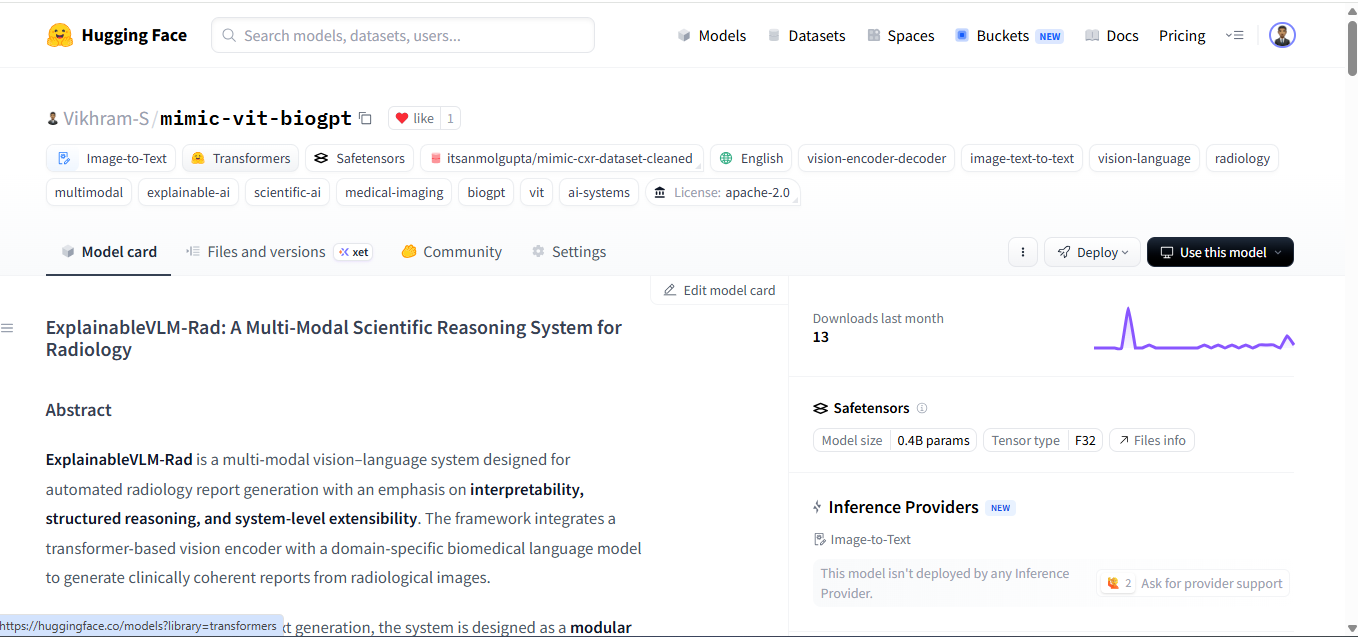Click Edit model card button
1358x637 pixels.
coord(719,290)
